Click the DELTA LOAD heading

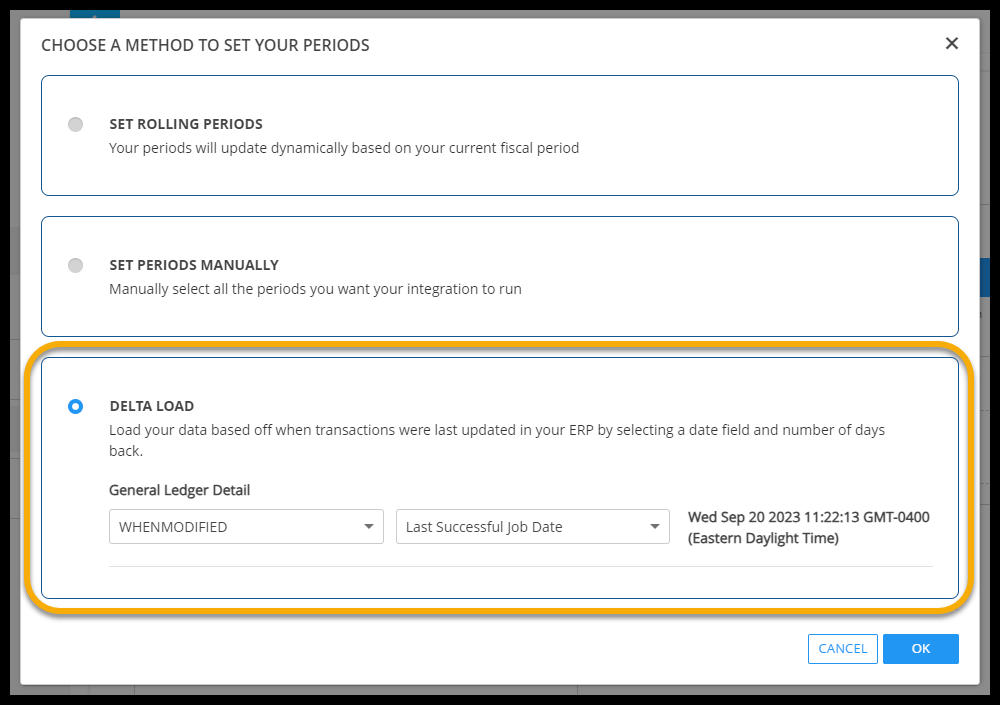click(152, 407)
